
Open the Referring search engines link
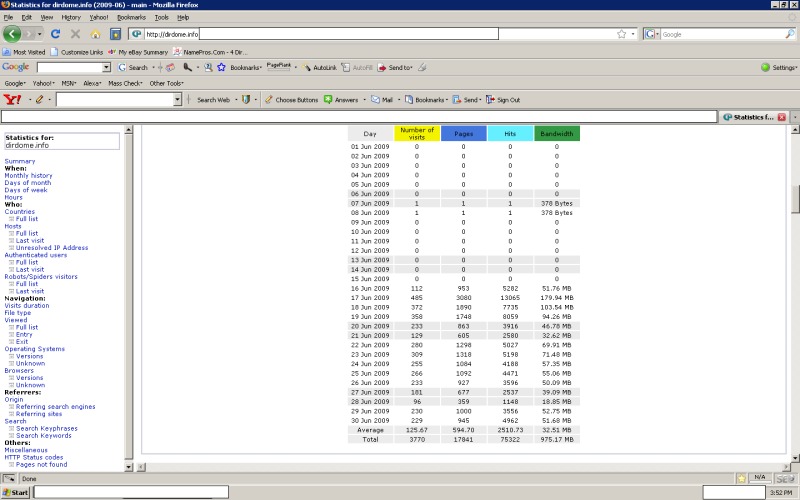[55, 407]
